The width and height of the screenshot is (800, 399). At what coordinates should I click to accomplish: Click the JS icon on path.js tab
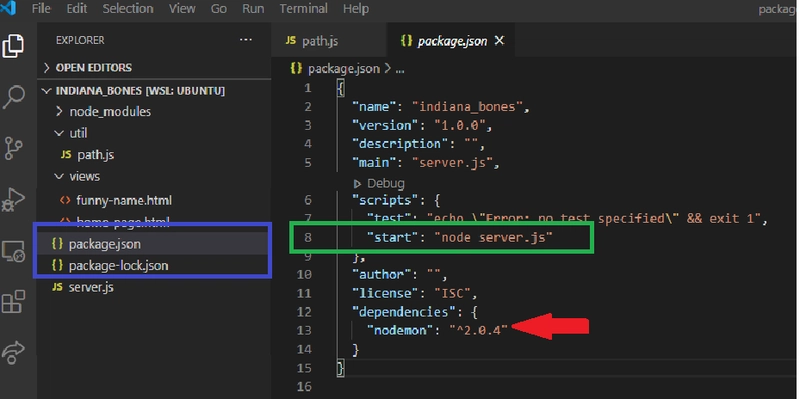tap(291, 40)
